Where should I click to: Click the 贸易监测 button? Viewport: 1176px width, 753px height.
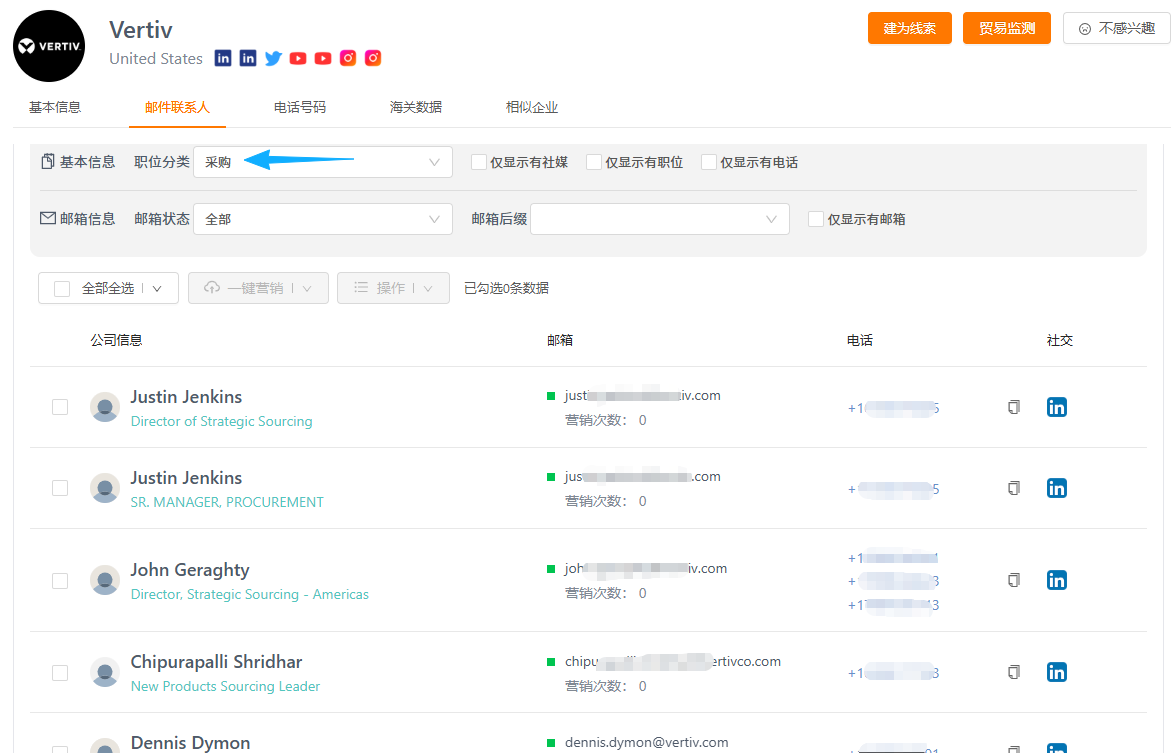click(x=1006, y=28)
